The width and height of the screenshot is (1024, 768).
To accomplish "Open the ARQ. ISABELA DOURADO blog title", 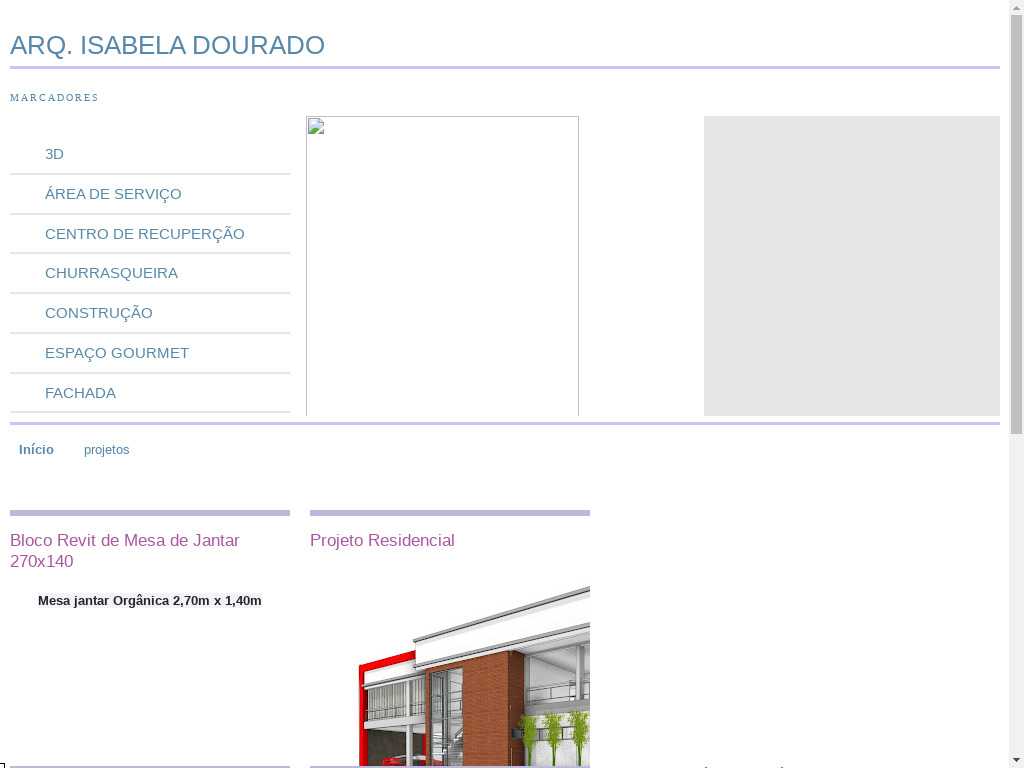I will point(167,45).
